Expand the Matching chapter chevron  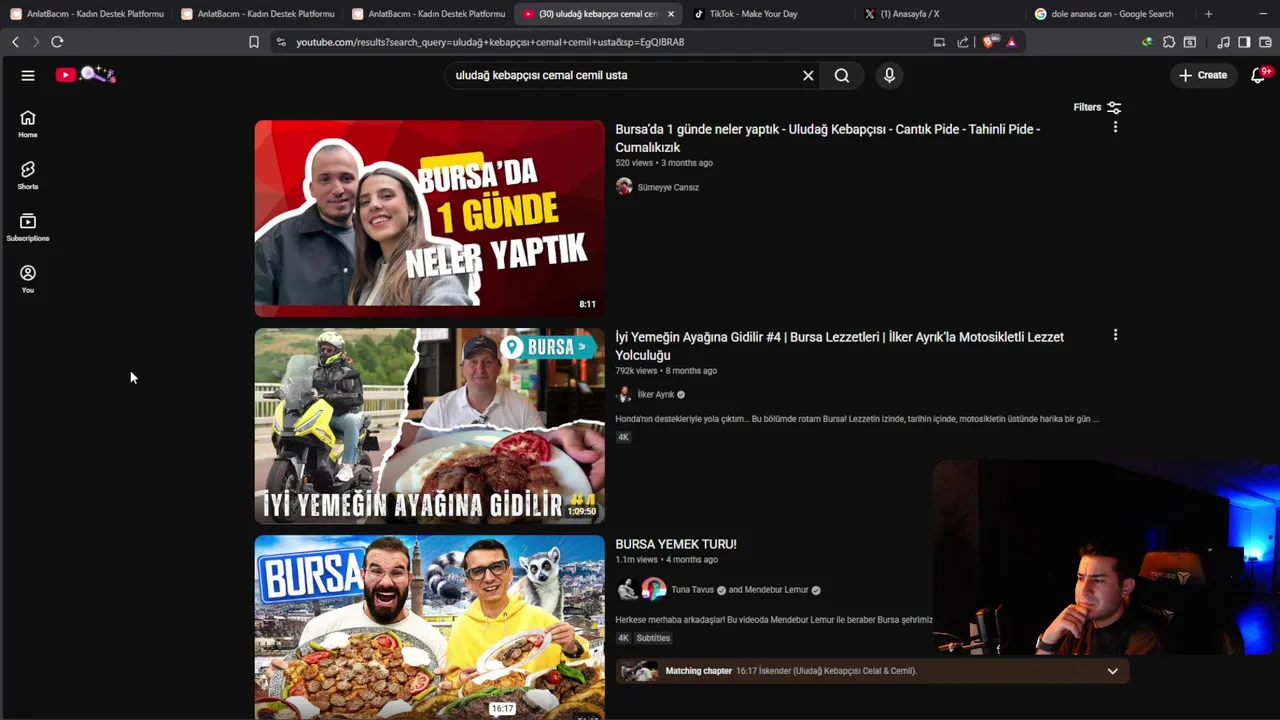[1112, 671]
